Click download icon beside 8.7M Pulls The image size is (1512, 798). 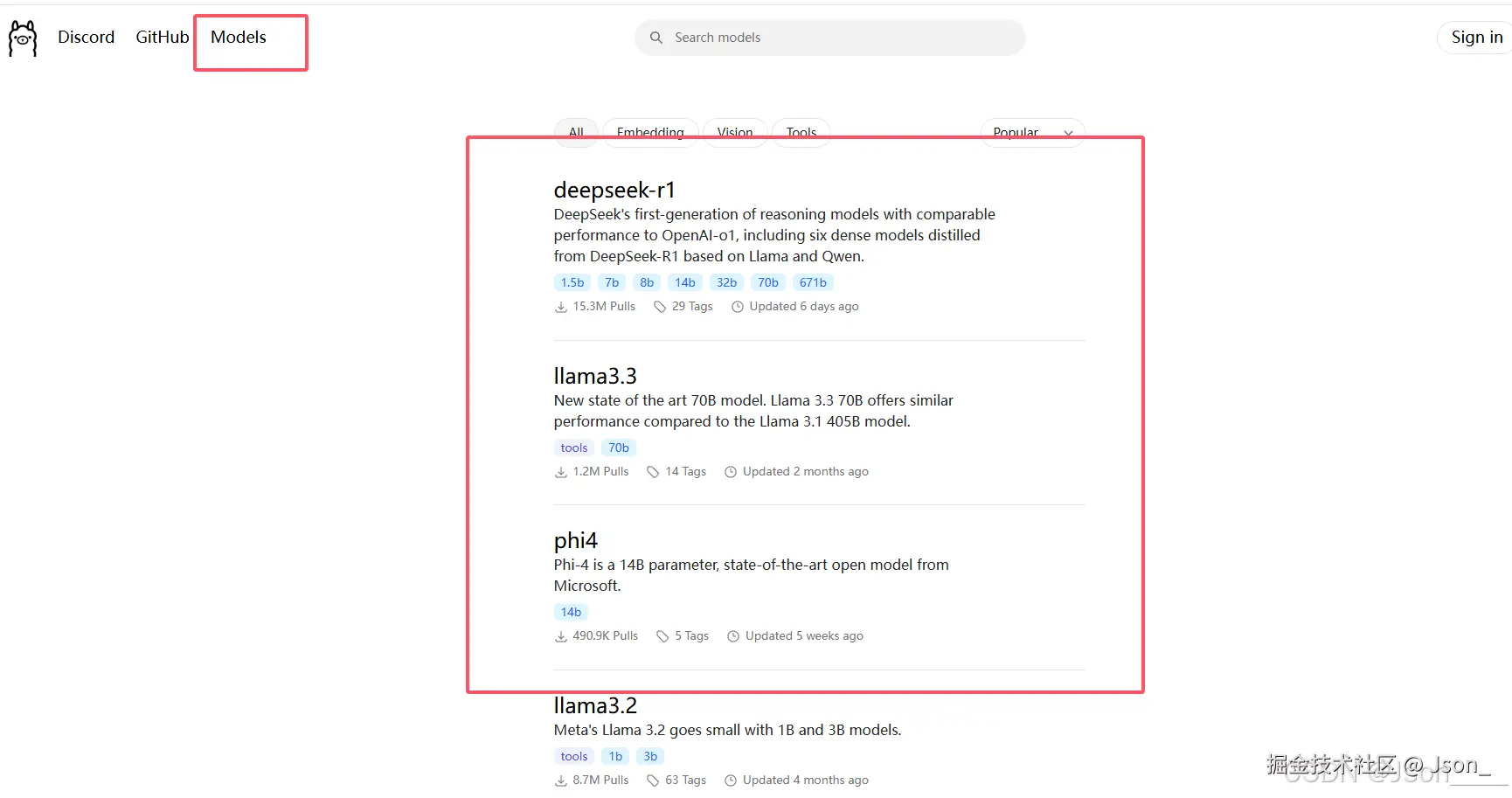pos(561,781)
